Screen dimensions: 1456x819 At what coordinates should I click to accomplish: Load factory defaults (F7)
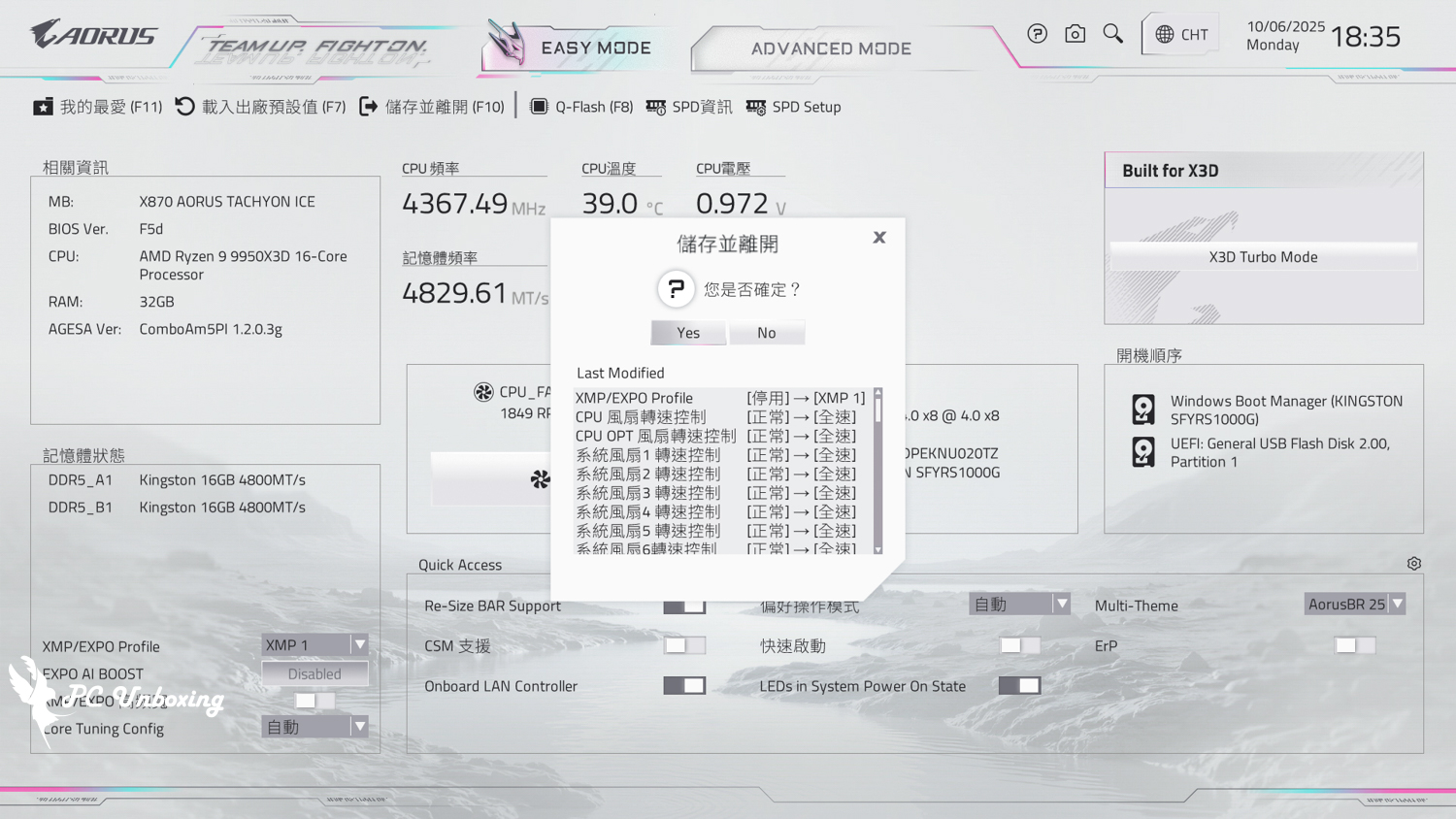coord(260,107)
